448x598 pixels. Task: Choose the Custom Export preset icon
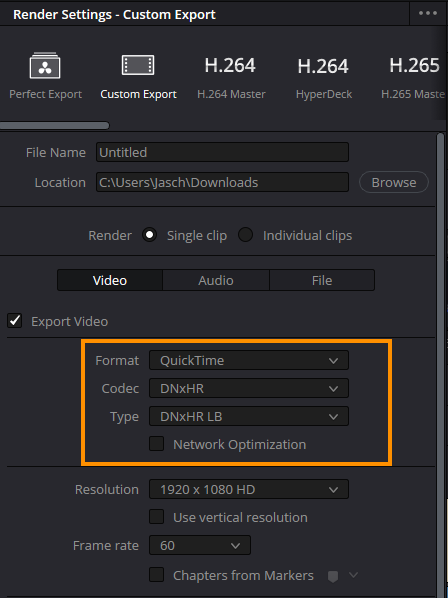click(x=138, y=65)
